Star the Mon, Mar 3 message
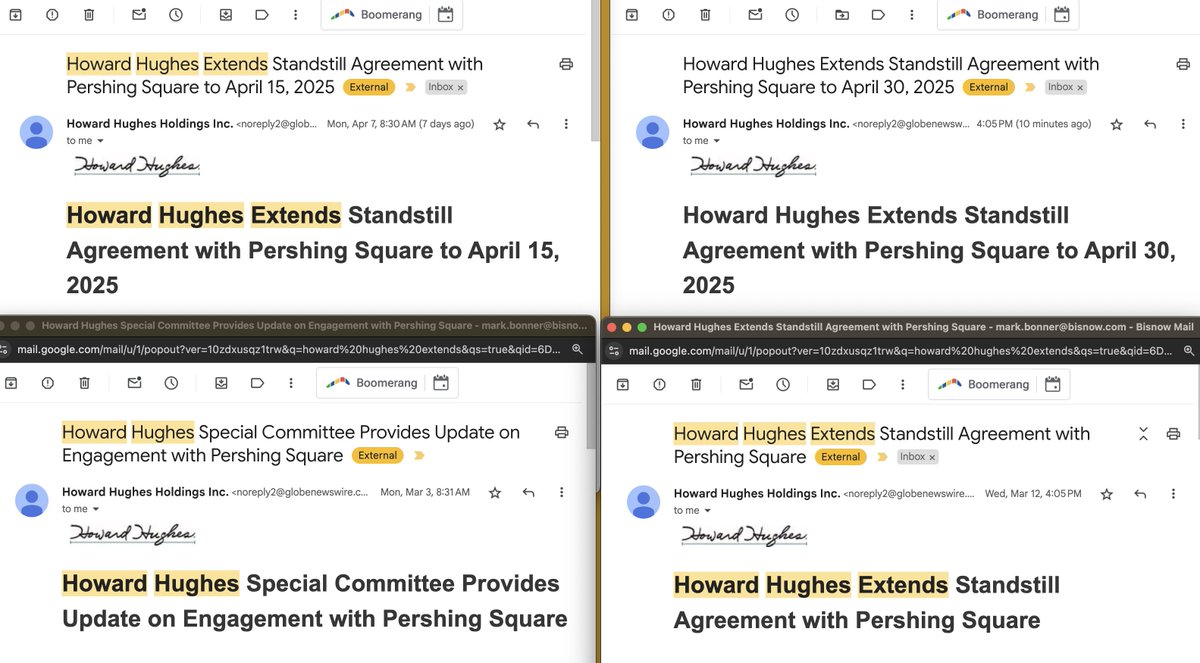Viewport: 1200px width, 663px height. [494, 492]
